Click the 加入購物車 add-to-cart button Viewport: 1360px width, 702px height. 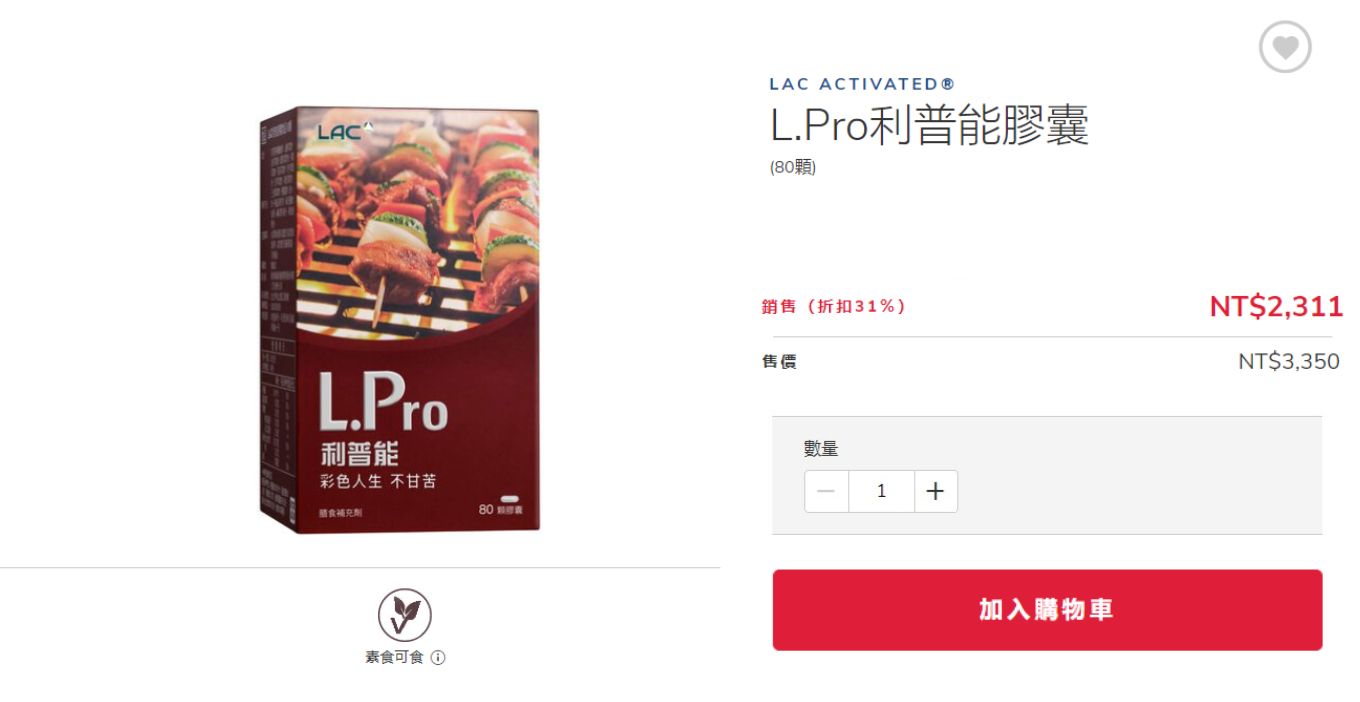click(x=1047, y=610)
